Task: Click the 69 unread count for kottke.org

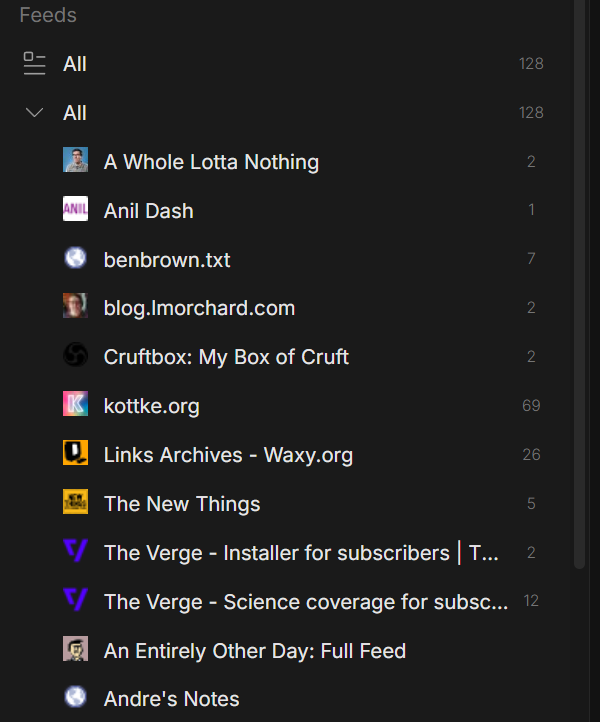Action: point(531,406)
